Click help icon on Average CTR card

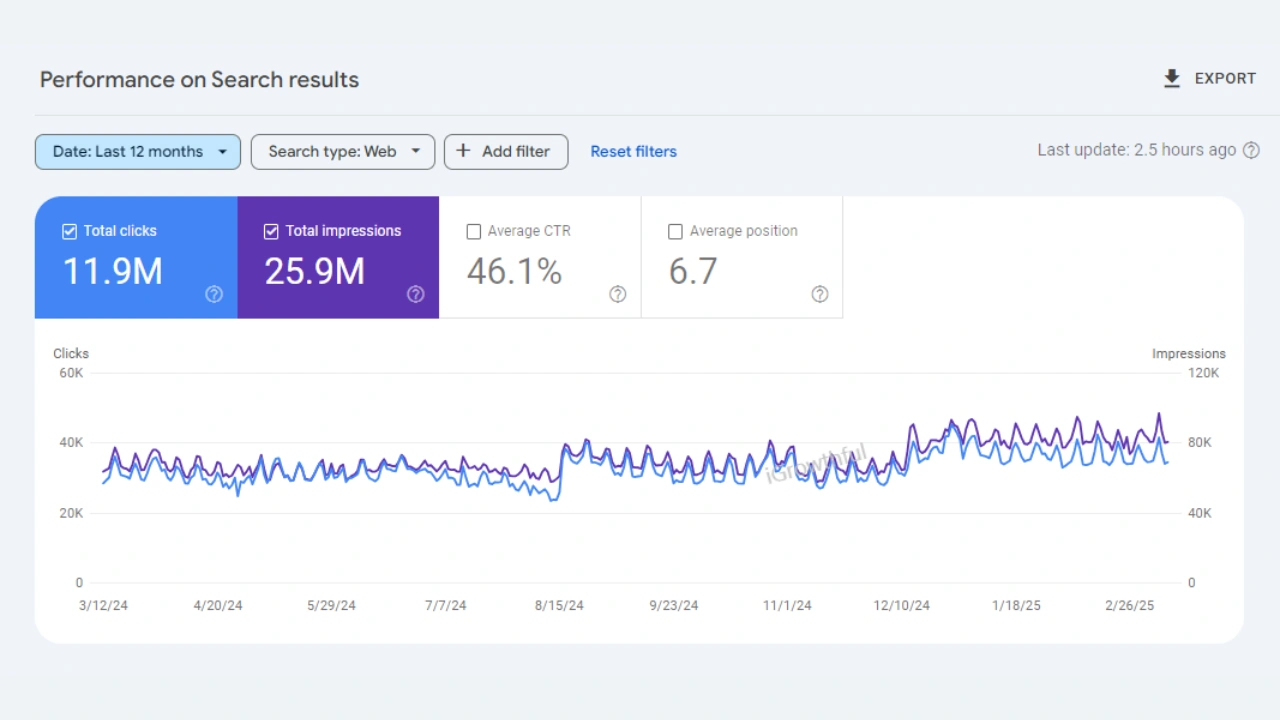[618, 294]
